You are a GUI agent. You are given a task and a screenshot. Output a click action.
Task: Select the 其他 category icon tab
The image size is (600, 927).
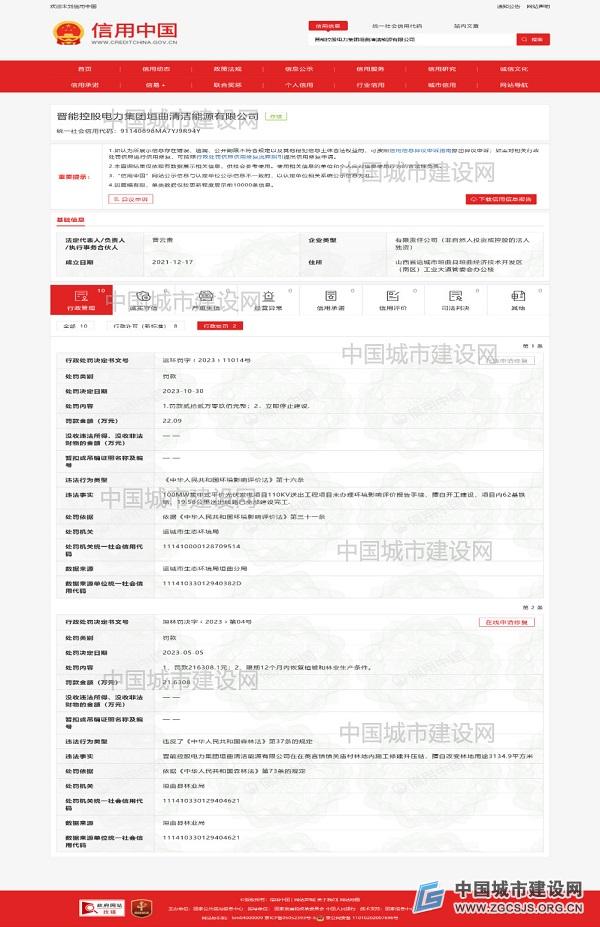pyautogui.click(x=518, y=300)
